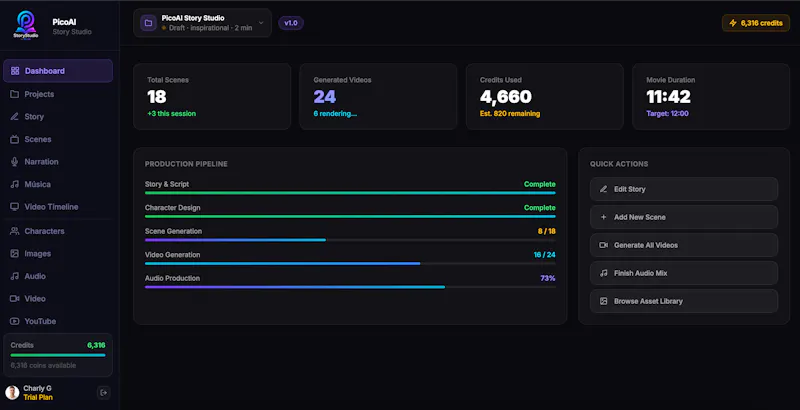This screenshot has height=410, width=800.
Task: Click the "8 / 18" scene count
Action: 546,231
